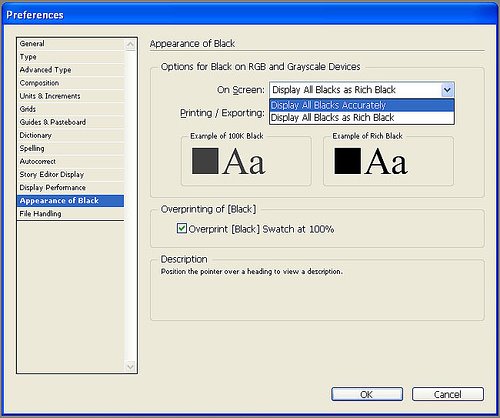Open File Handling preferences

point(70,214)
